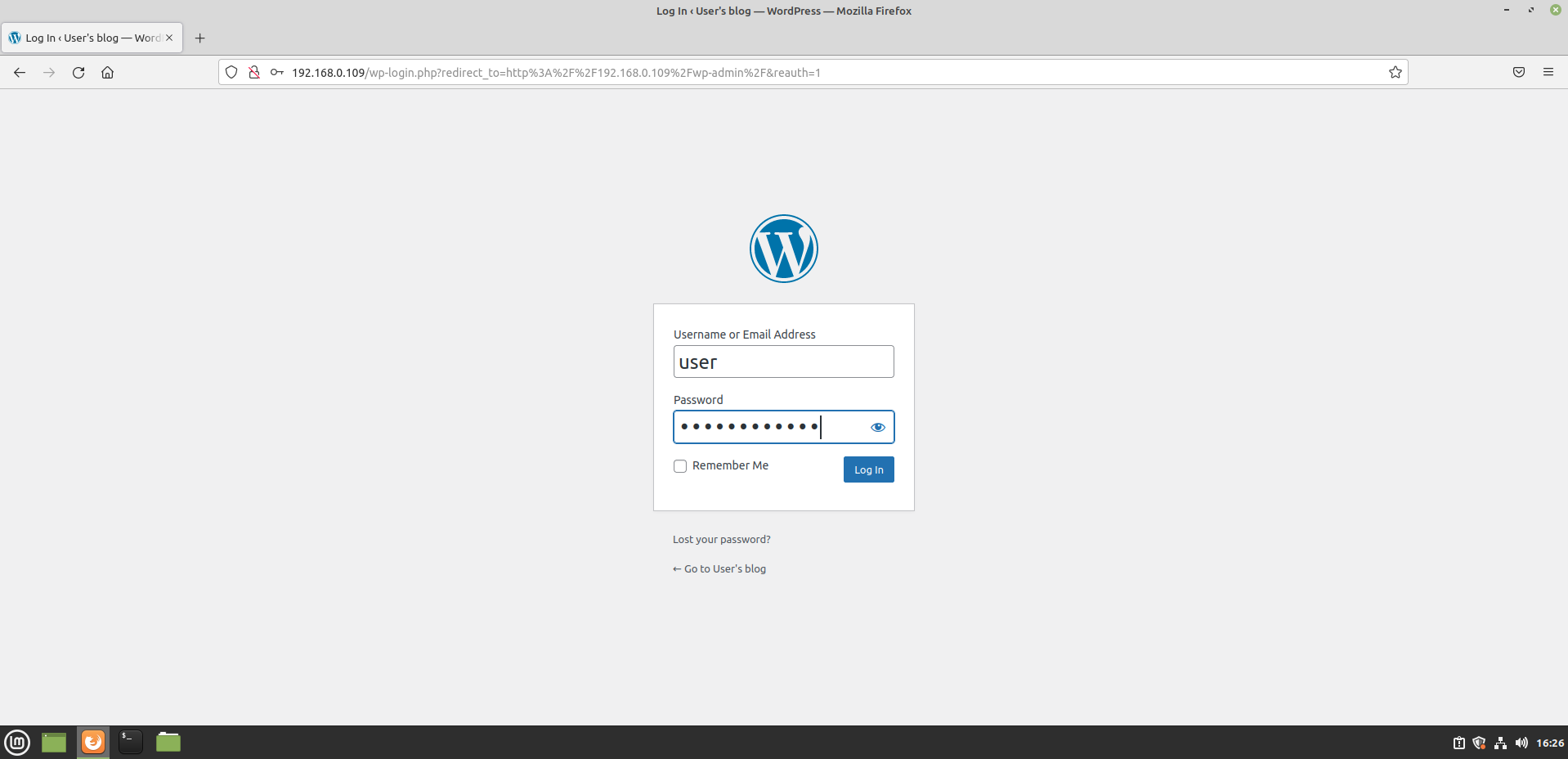Go to the Firefox home page
The height and width of the screenshot is (759, 1568).
pos(107,73)
